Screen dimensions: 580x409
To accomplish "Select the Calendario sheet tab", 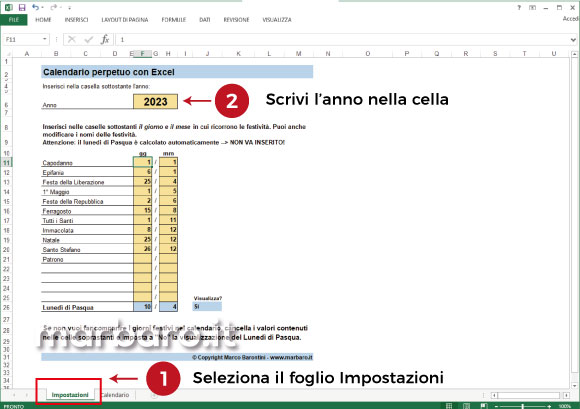I will tap(115, 395).
